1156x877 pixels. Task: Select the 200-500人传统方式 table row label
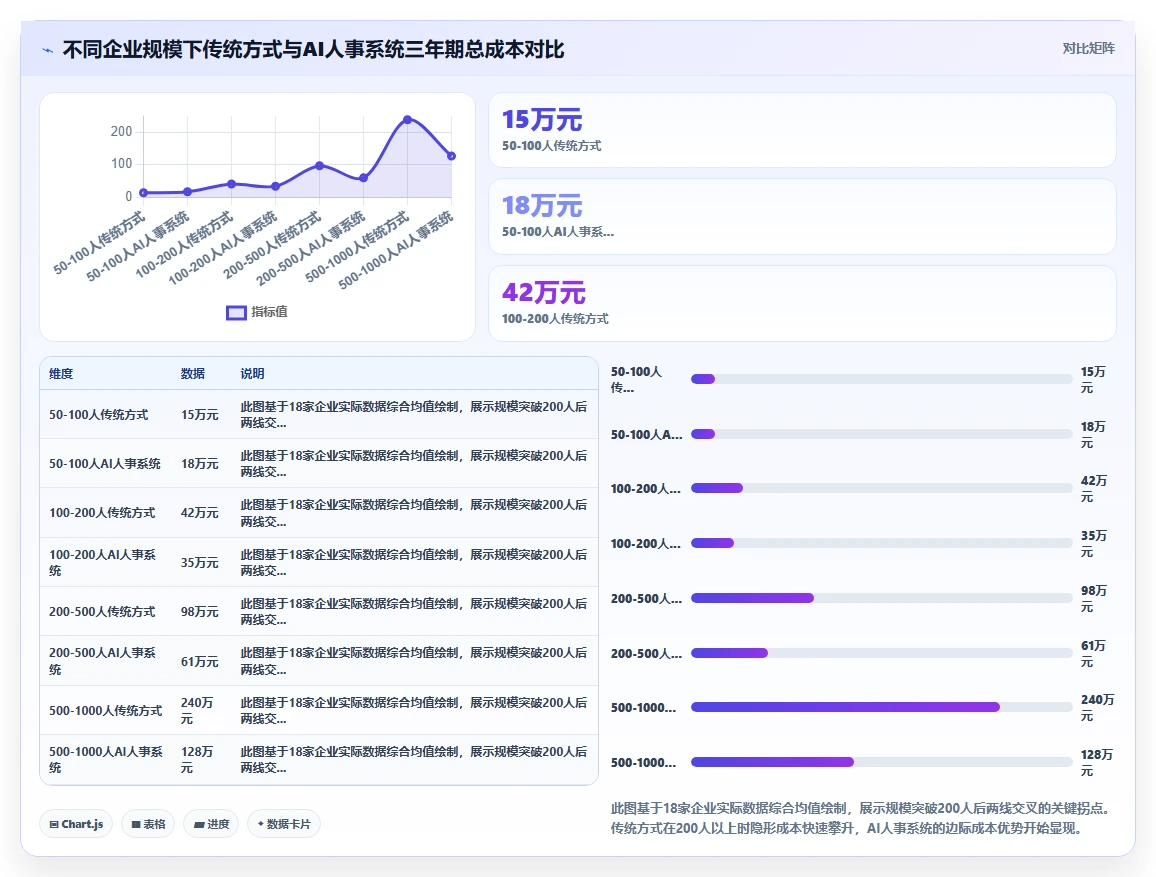[x=102, y=612]
